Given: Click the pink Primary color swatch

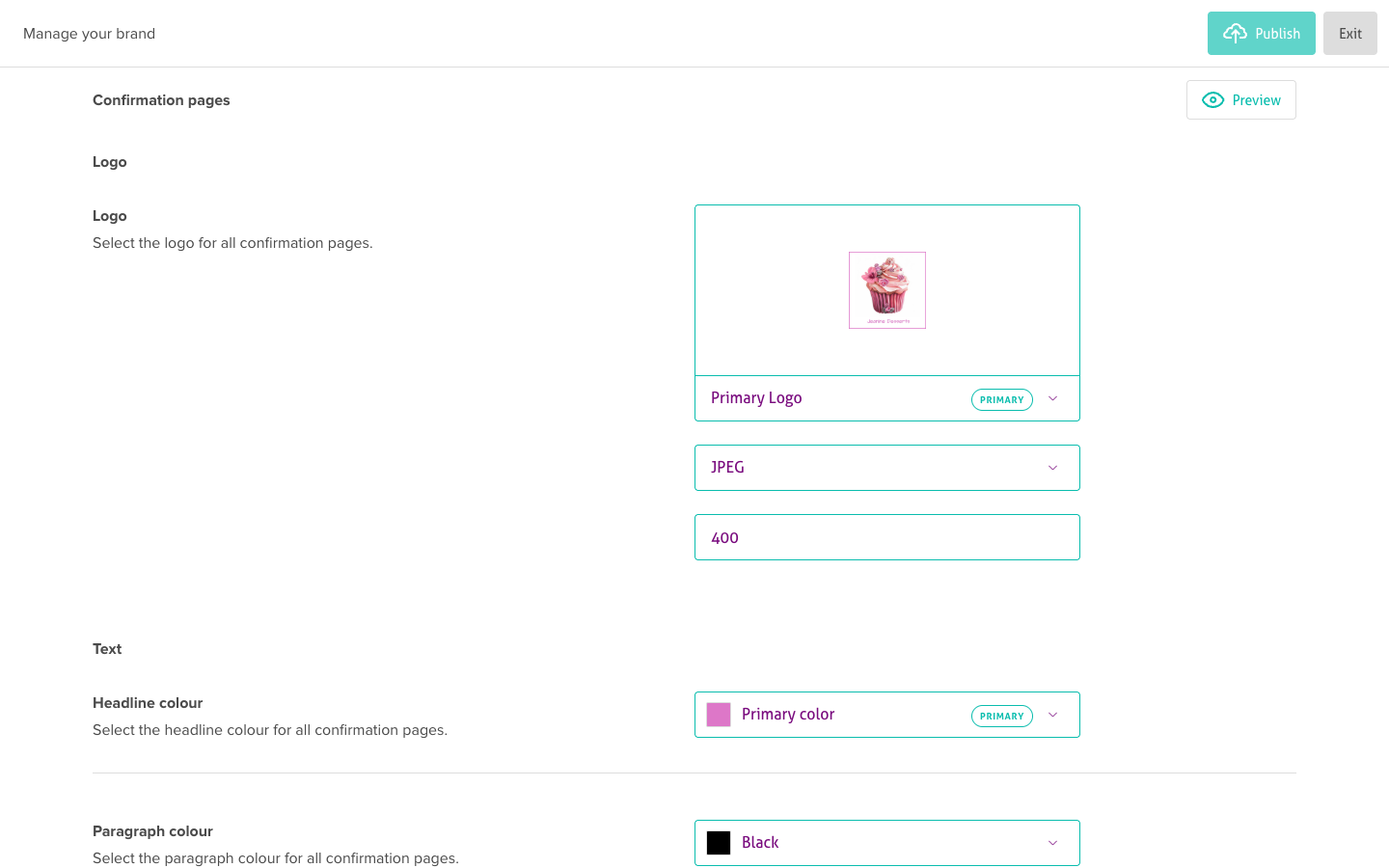Looking at the screenshot, I should pos(719,715).
